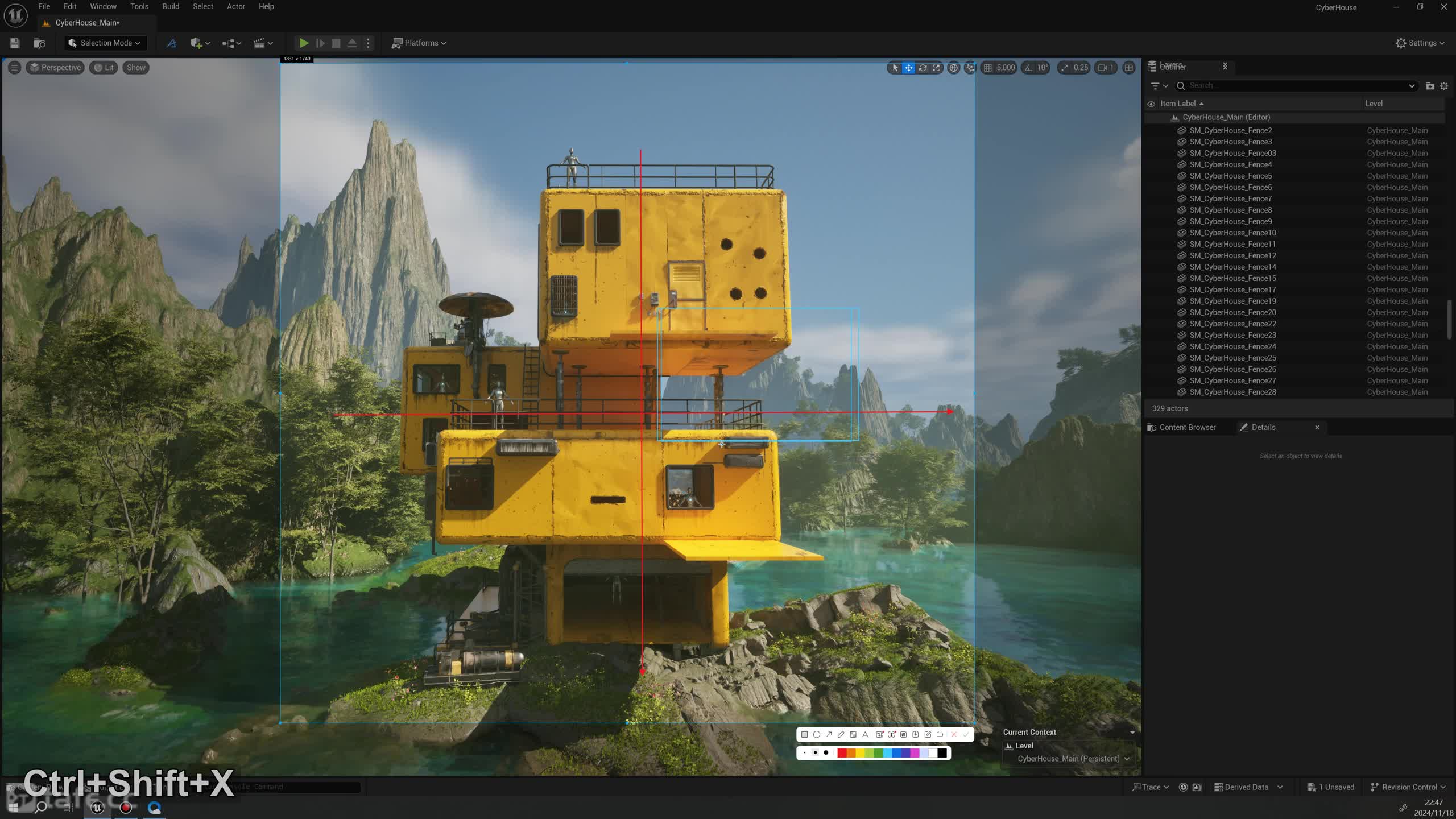Select the mosaic blur tool in screenshot toolbar
This screenshot has height=819, width=1456.
coord(853,734)
